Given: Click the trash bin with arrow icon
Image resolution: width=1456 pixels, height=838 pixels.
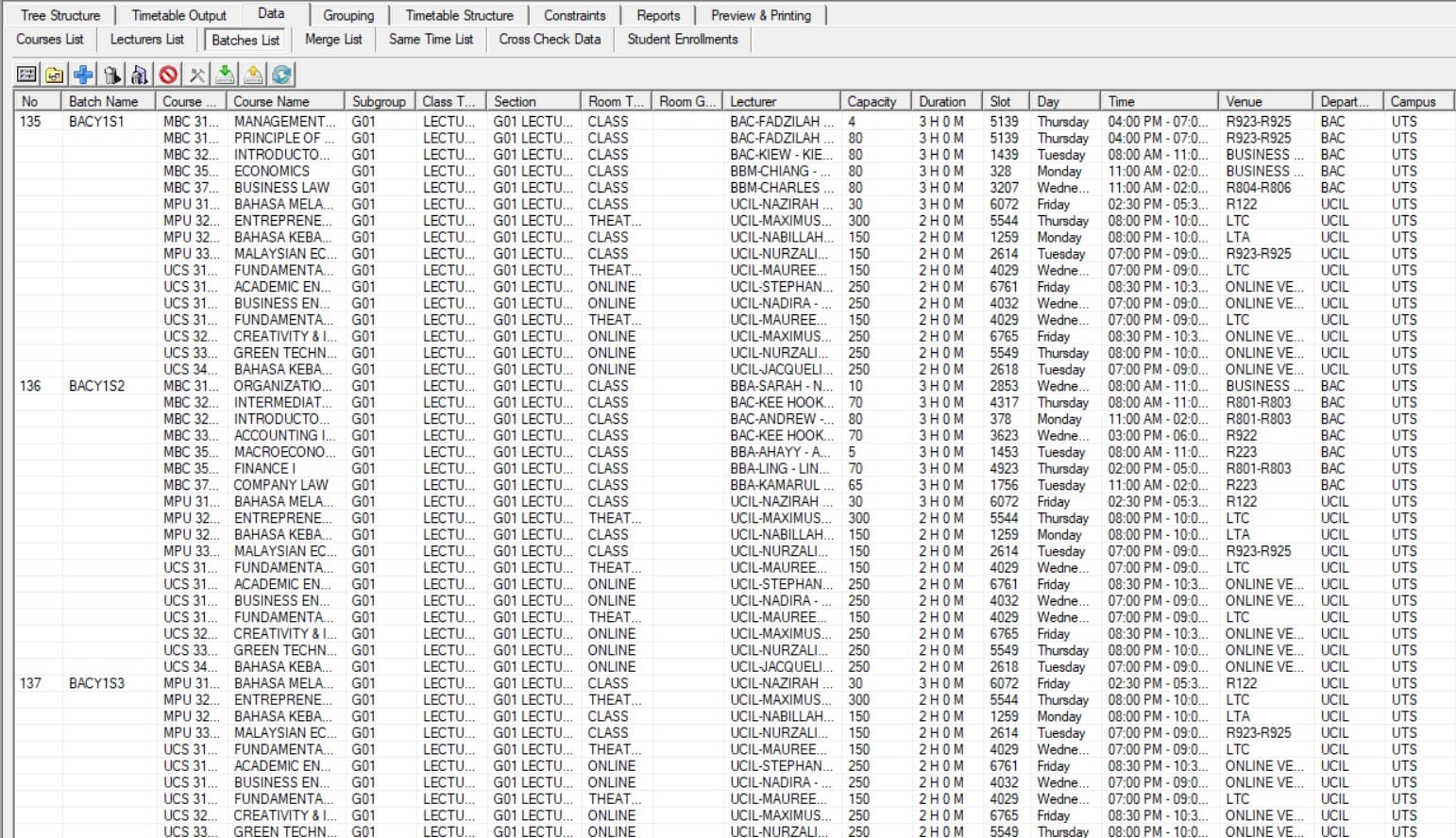Looking at the screenshot, I should click(111, 75).
